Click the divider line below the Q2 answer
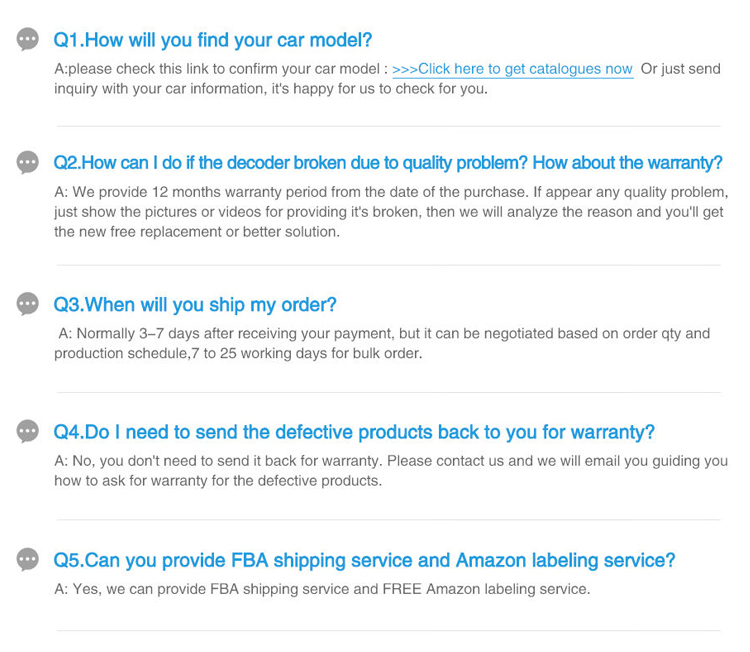The width and height of the screenshot is (750, 652). tap(388, 265)
